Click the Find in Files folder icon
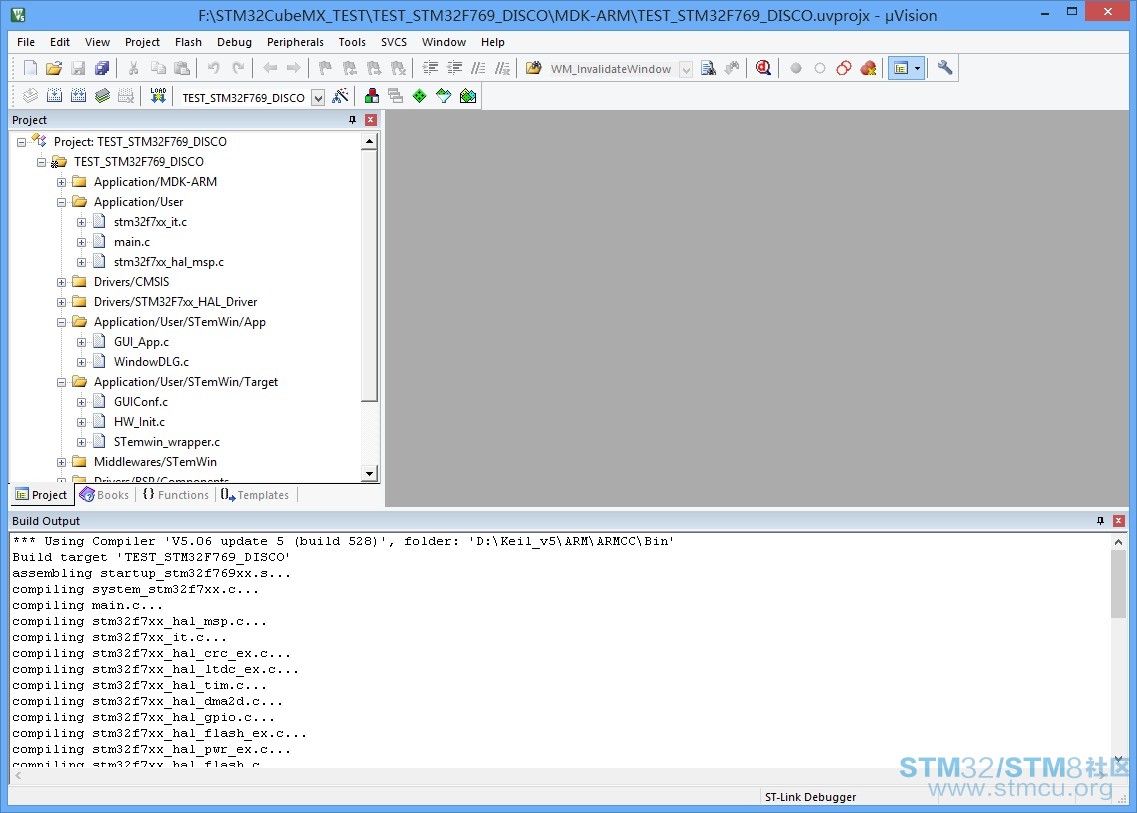1137x813 pixels. [533, 68]
